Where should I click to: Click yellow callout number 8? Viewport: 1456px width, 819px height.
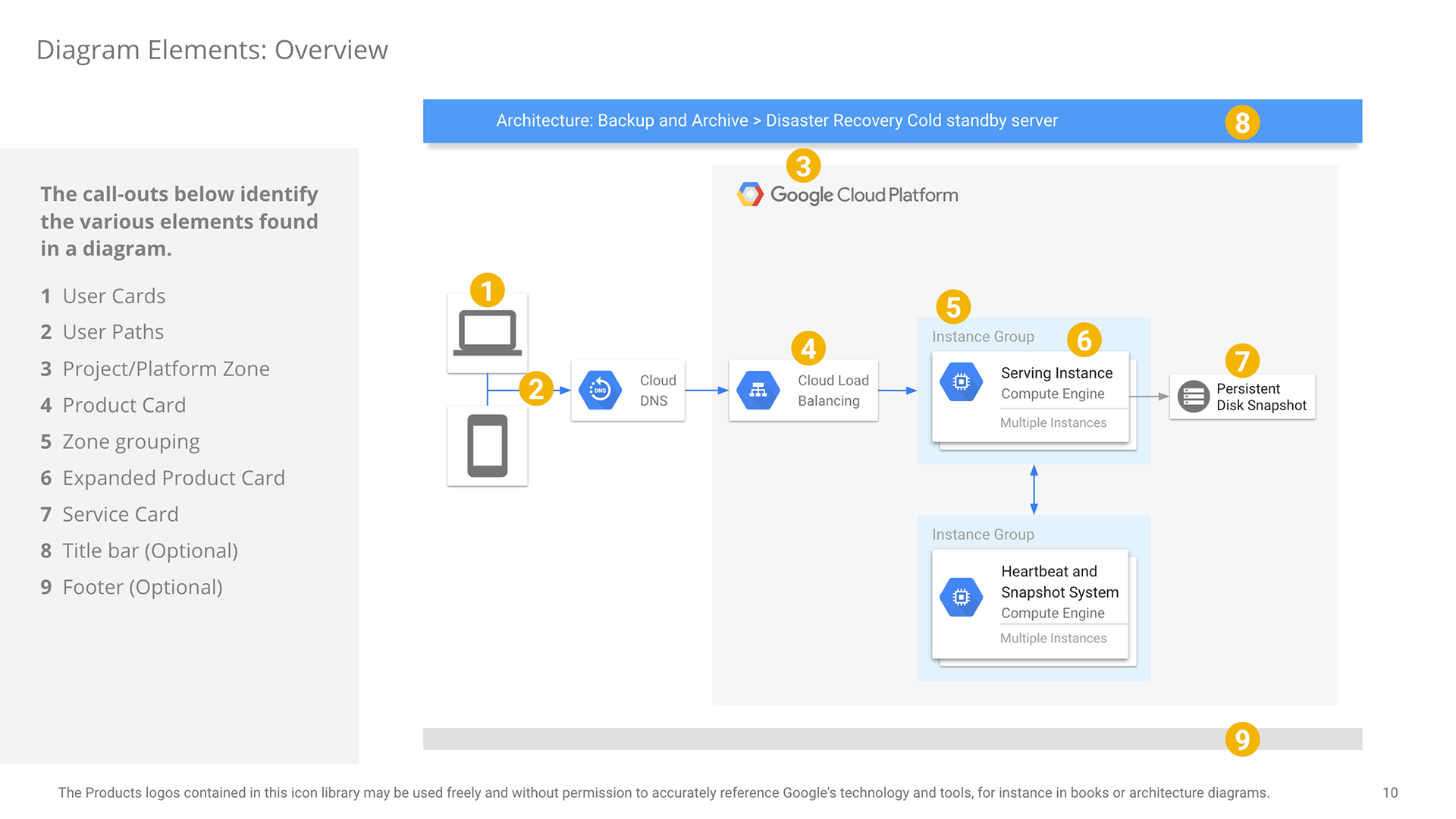pyautogui.click(x=1242, y=122)
